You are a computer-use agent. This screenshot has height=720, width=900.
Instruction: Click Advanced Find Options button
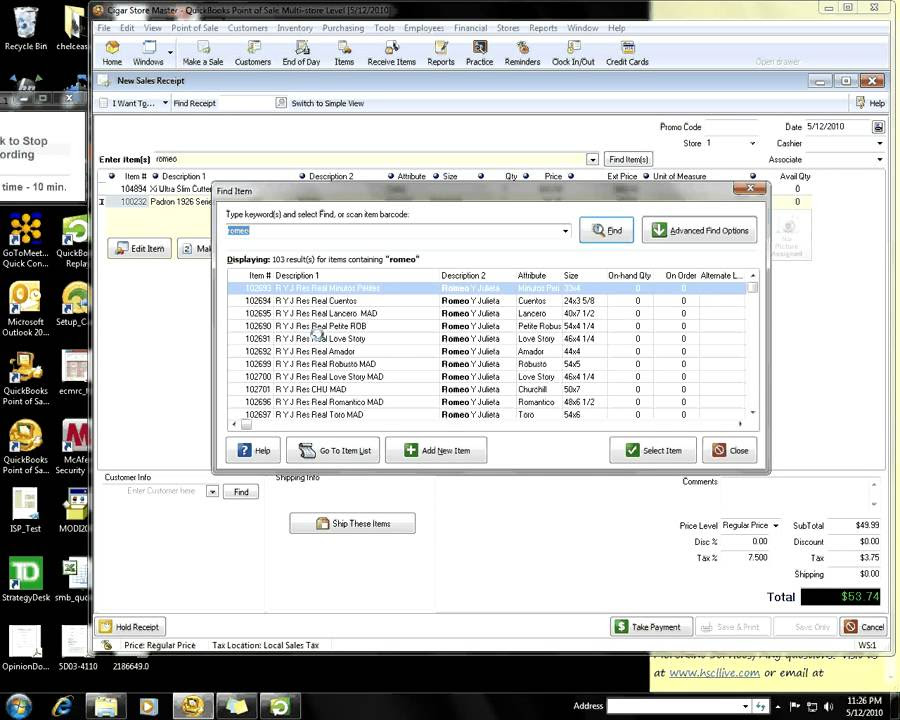point(699,230)
